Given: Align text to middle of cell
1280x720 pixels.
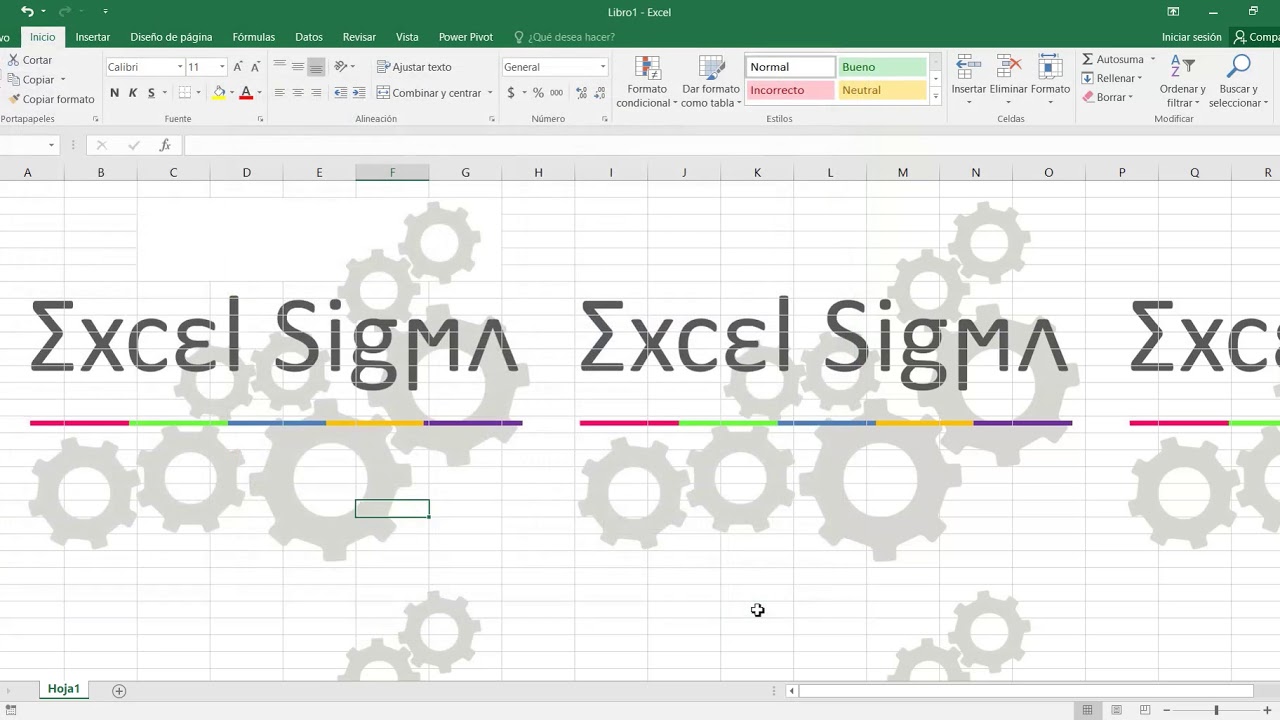Looking at the screenshot, I should pos(297,67).
